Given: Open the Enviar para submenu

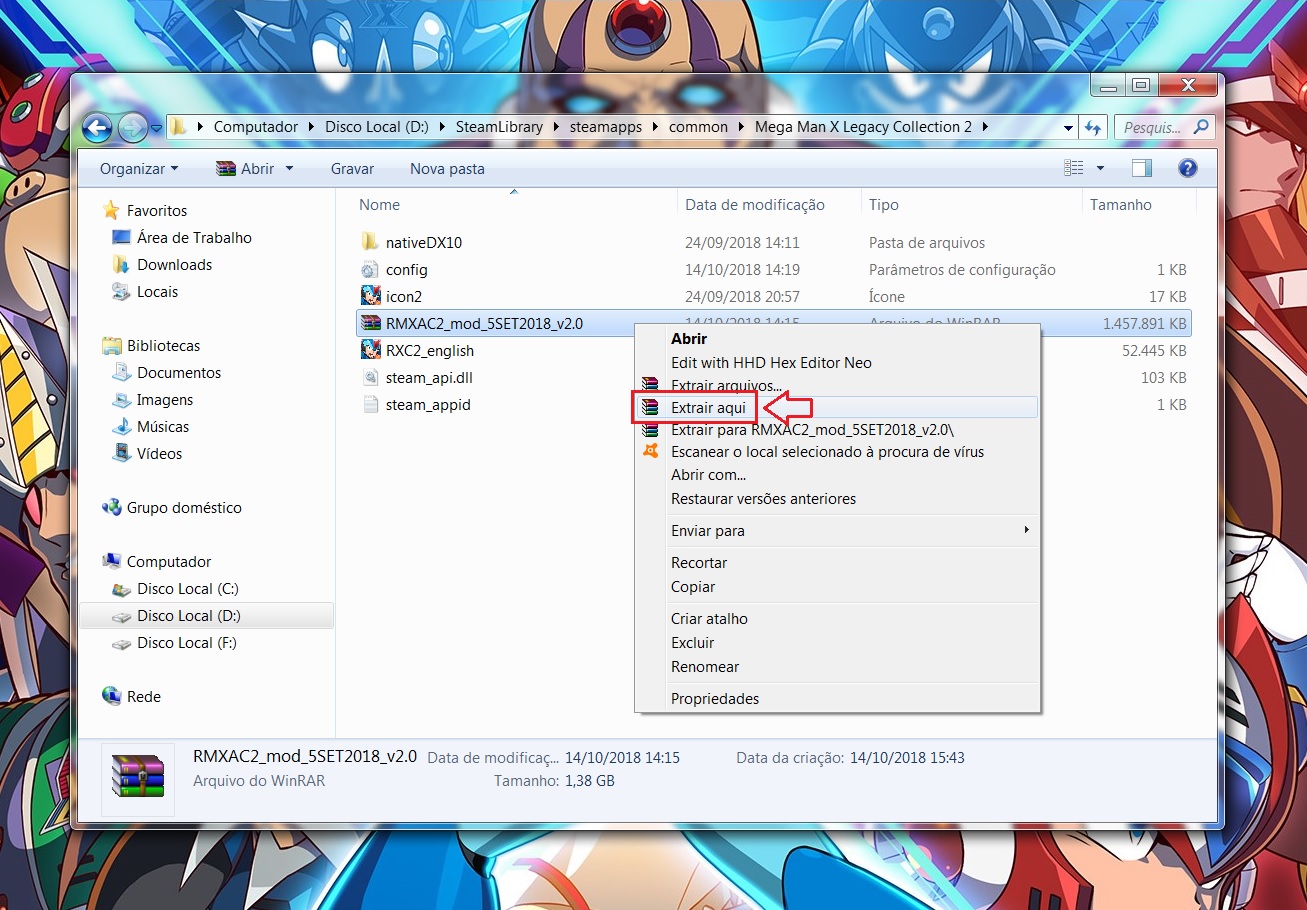Looking at the screenshot, I should 837,531.
